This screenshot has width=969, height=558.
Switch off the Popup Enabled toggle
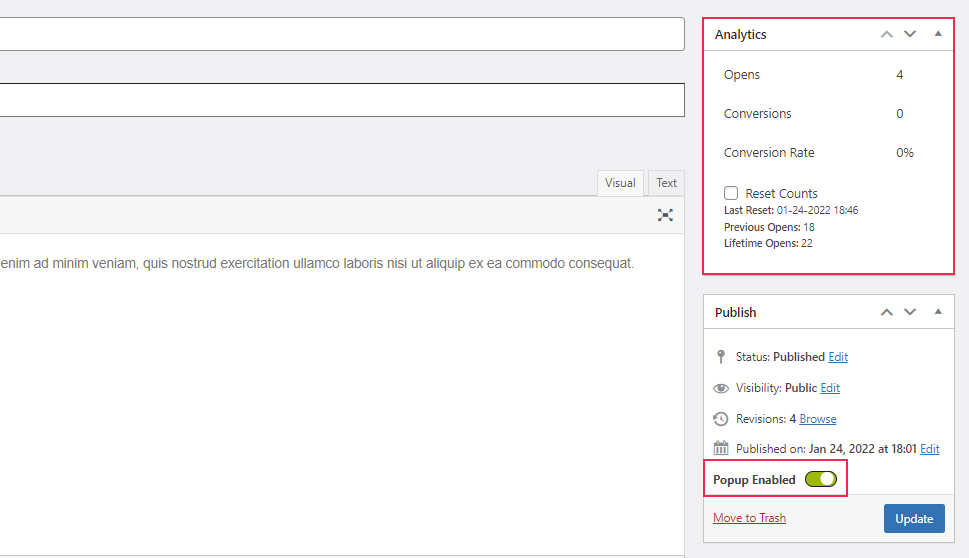(x=821, y=480)
